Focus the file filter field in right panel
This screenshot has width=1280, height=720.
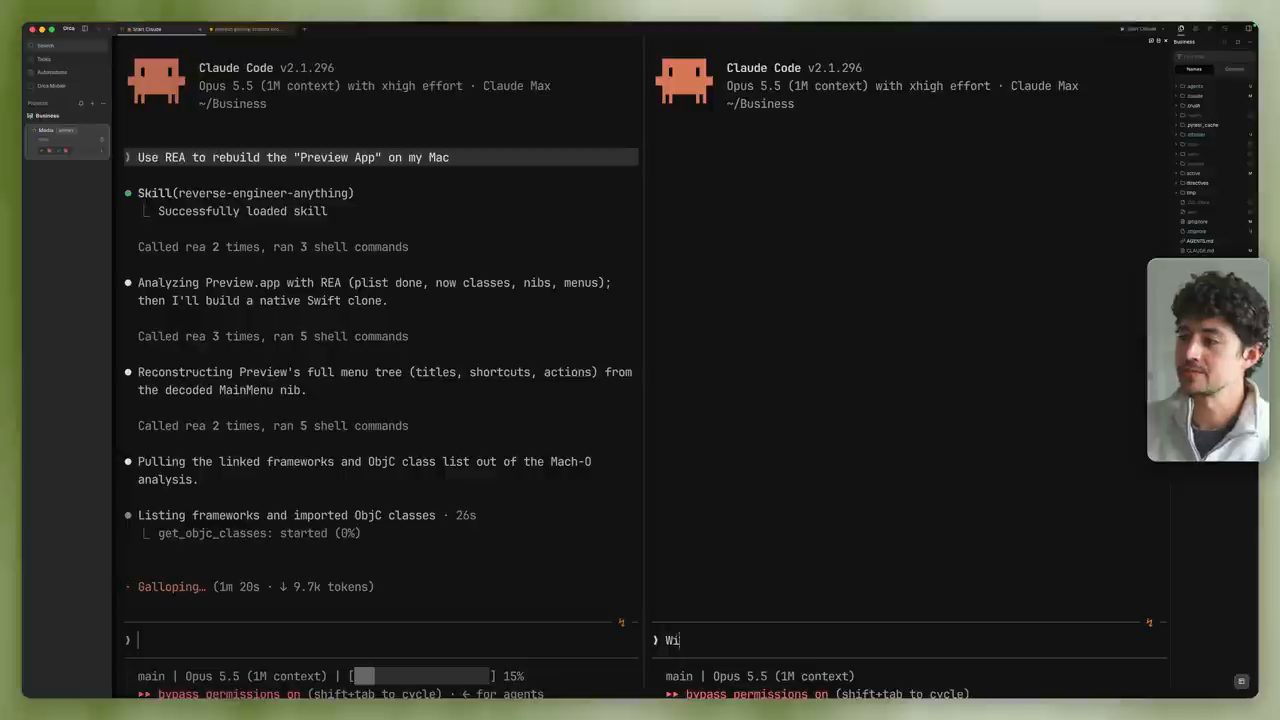coord(1213,56)
